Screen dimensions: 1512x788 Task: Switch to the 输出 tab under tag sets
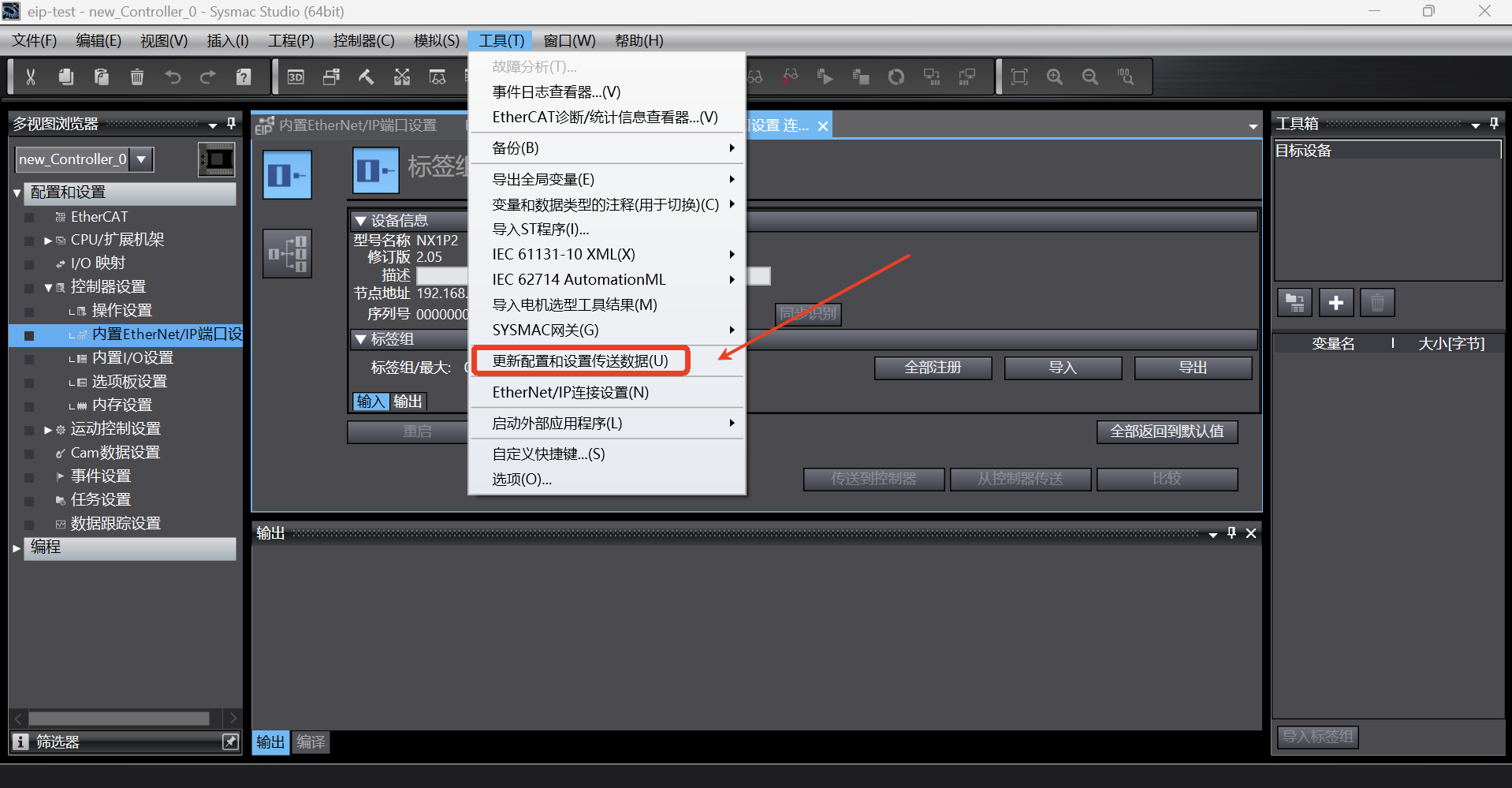pyautogui.click(x=408, y=401)
